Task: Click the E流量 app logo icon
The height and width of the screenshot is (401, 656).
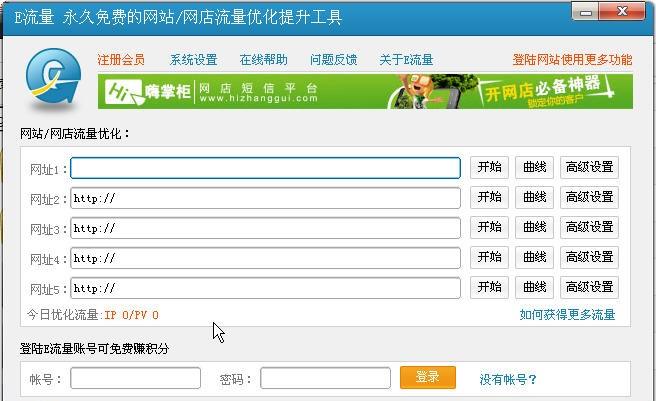Action: (51, 82)
